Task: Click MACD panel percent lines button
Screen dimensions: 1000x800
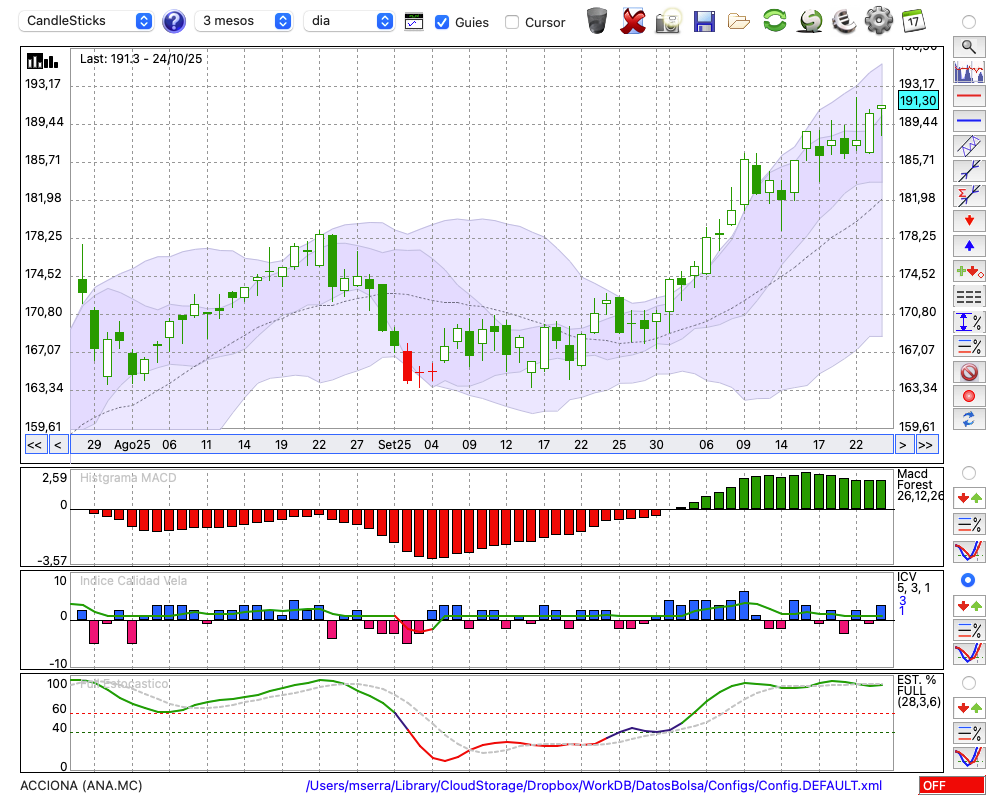Action: click(x=969, y=524)
